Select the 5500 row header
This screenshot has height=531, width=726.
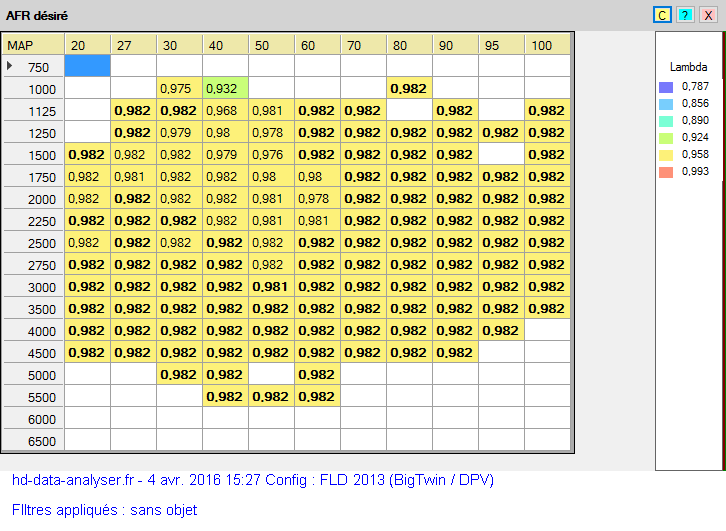(x=33, y=396)
